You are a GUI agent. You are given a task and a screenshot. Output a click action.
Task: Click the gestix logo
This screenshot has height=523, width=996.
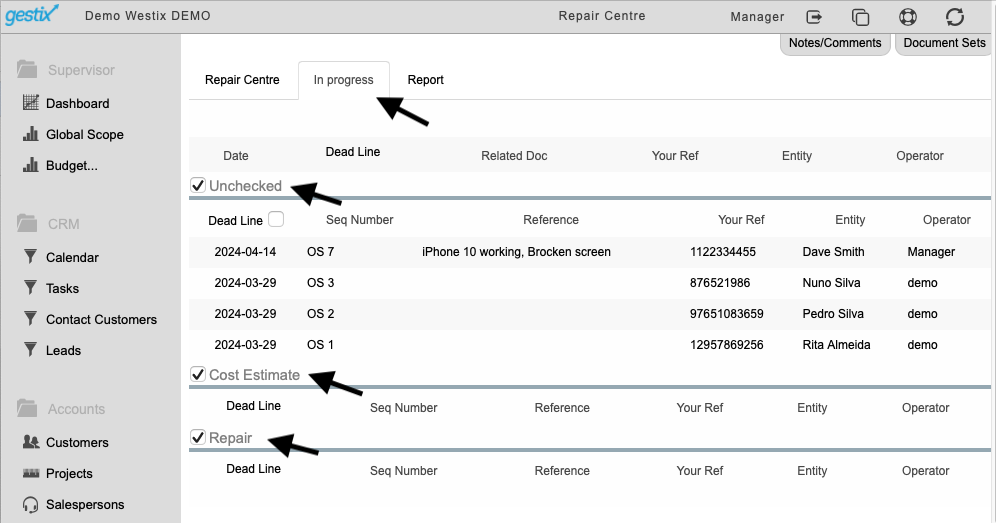point(32,14)
